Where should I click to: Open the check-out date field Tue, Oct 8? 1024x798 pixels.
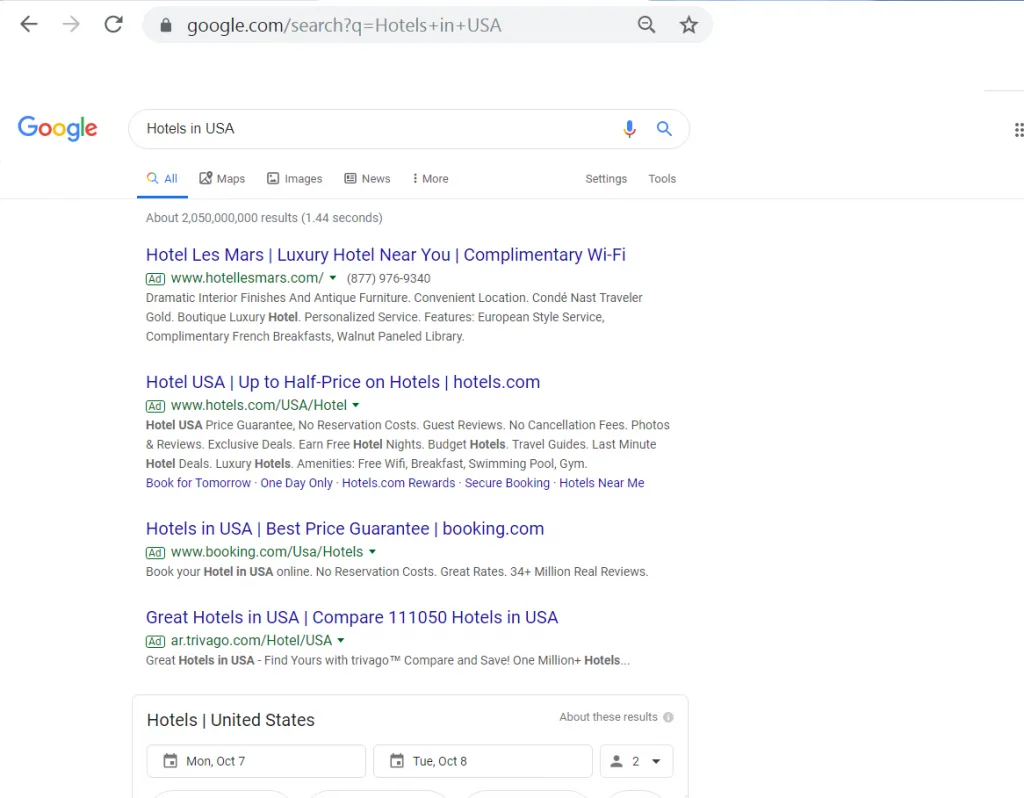click(483, 761)
